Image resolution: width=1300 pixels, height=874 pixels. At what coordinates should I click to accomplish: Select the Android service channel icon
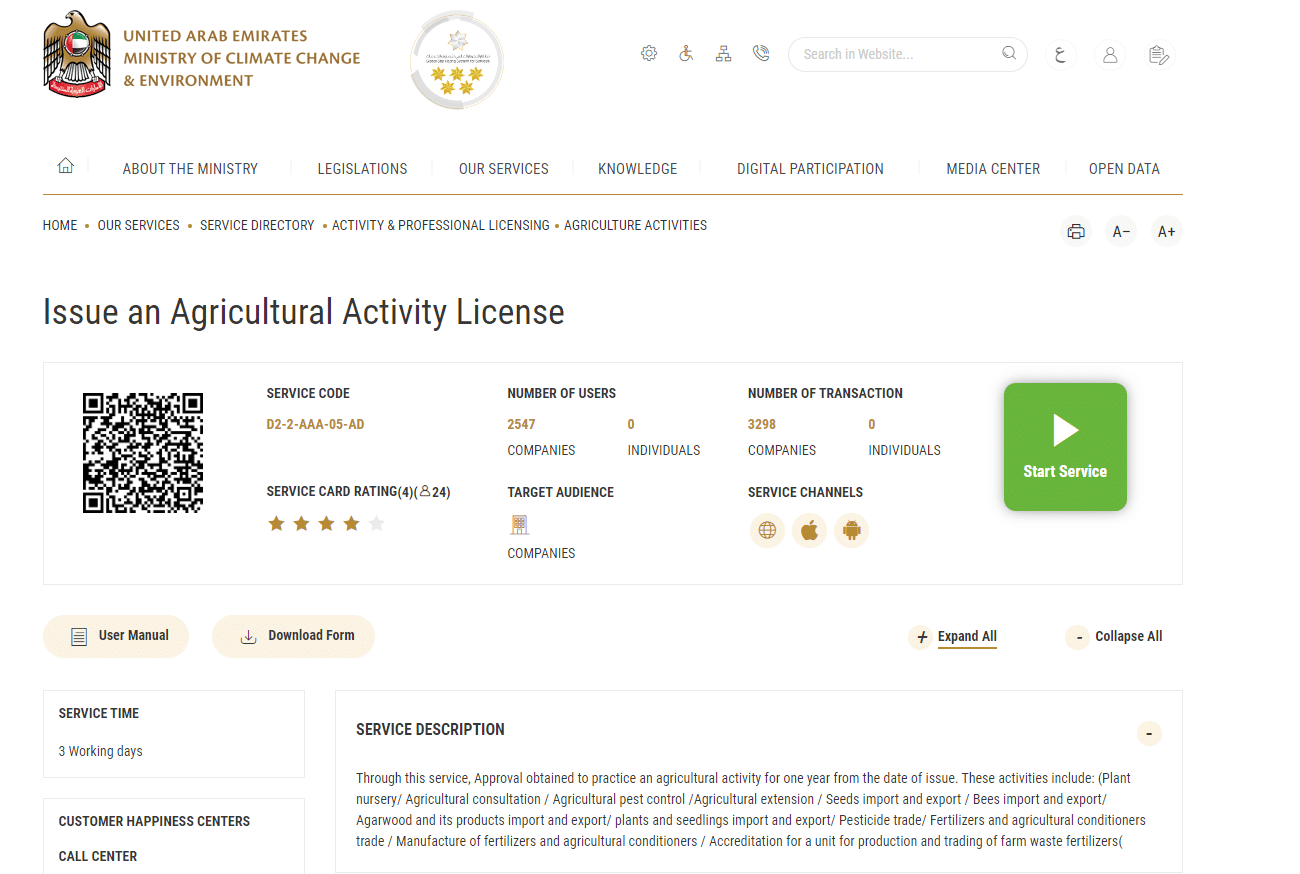click(851, 530)
